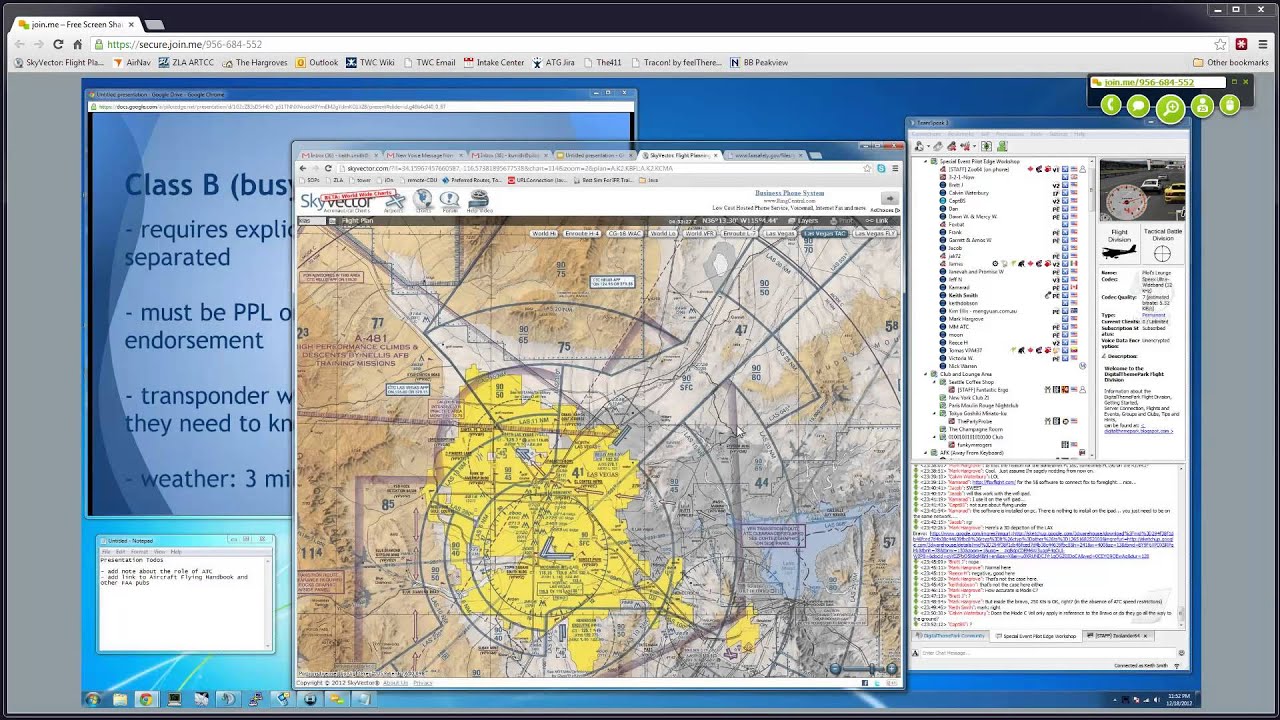This screenshot has width=1280, height=720.
Task: Collapse Seattle Coffee Shop channel
Action: (x=935, y=382)
